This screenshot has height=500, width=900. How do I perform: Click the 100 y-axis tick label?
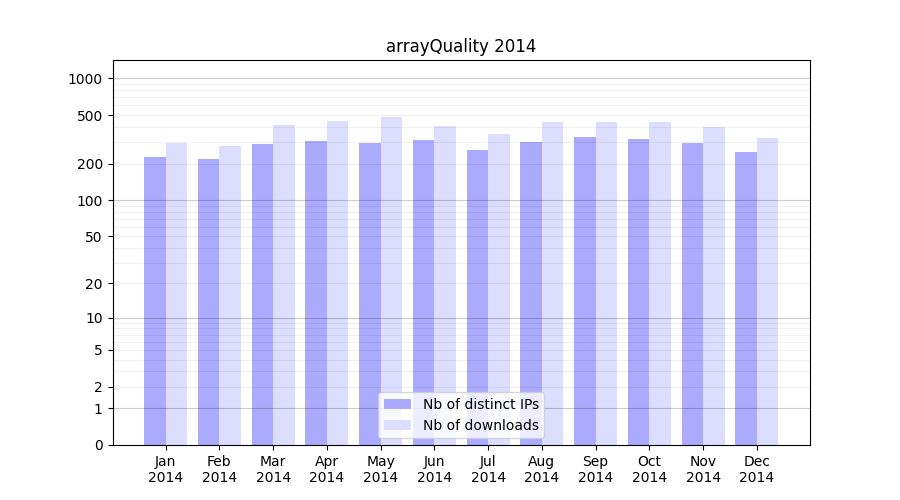[90, 201]
